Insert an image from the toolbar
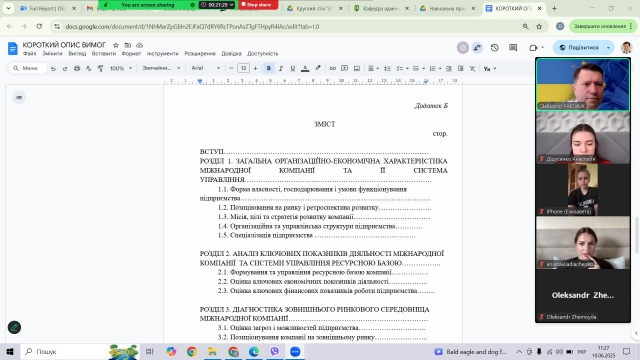The width and height of the screenshot is (640, 360). (x=357, y=68)
